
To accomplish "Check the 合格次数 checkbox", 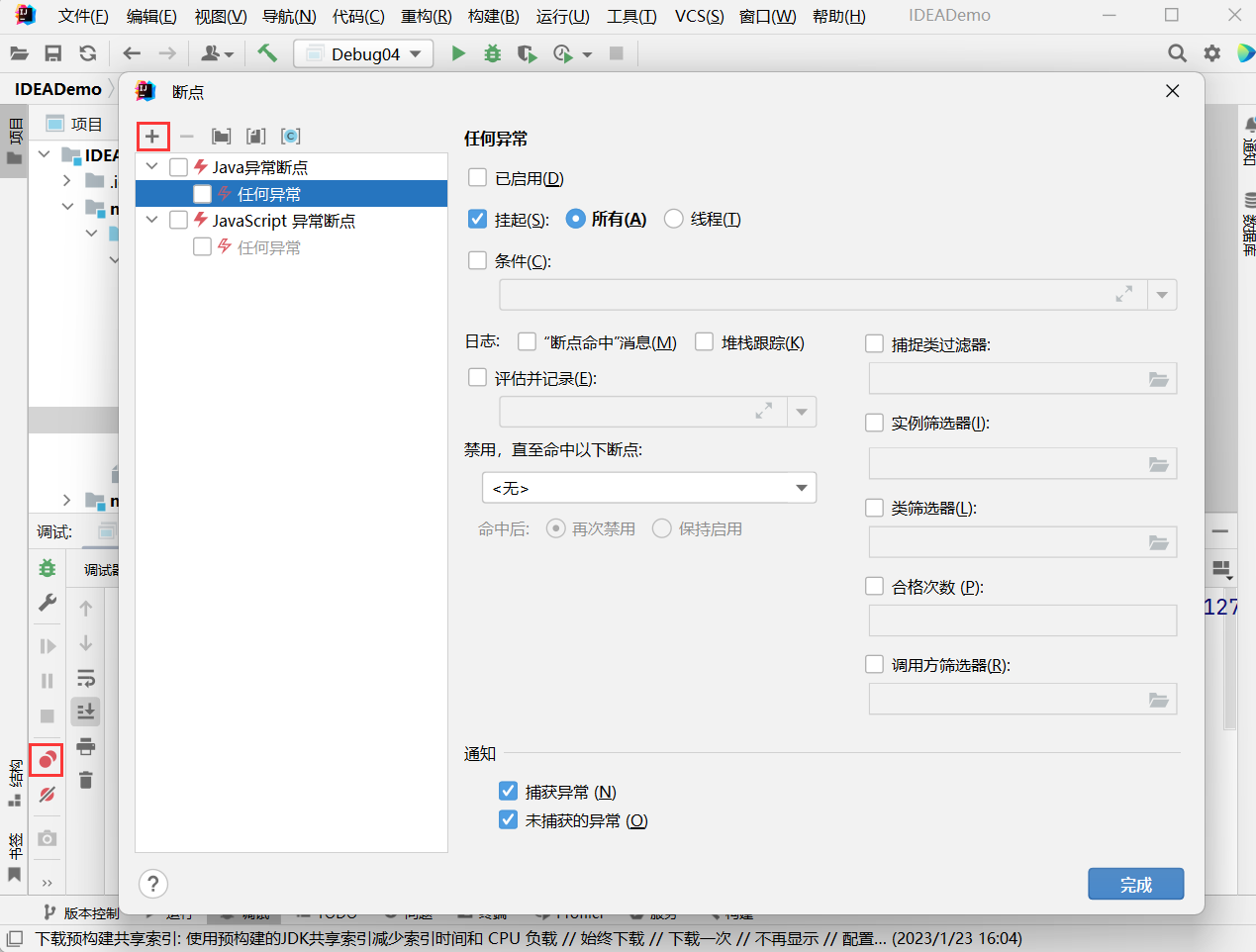I will pyautogui.click(x=874, y=586).
